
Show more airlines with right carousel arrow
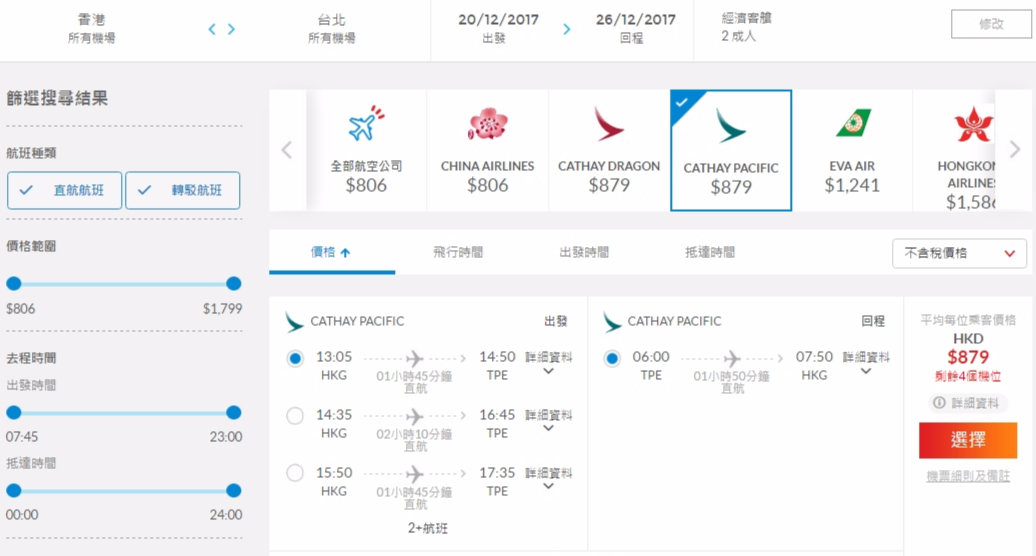(x=1015, y=149)
